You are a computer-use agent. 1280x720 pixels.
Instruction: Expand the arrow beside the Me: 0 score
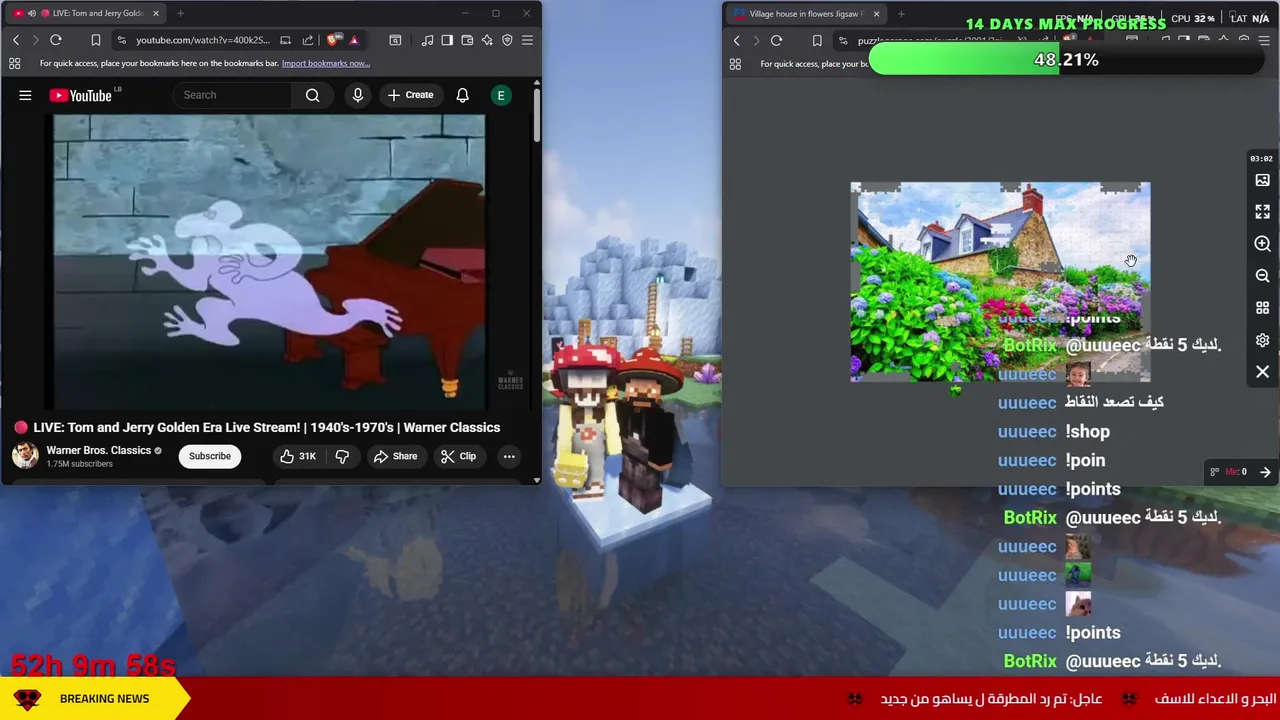[x=1265, y=472]
